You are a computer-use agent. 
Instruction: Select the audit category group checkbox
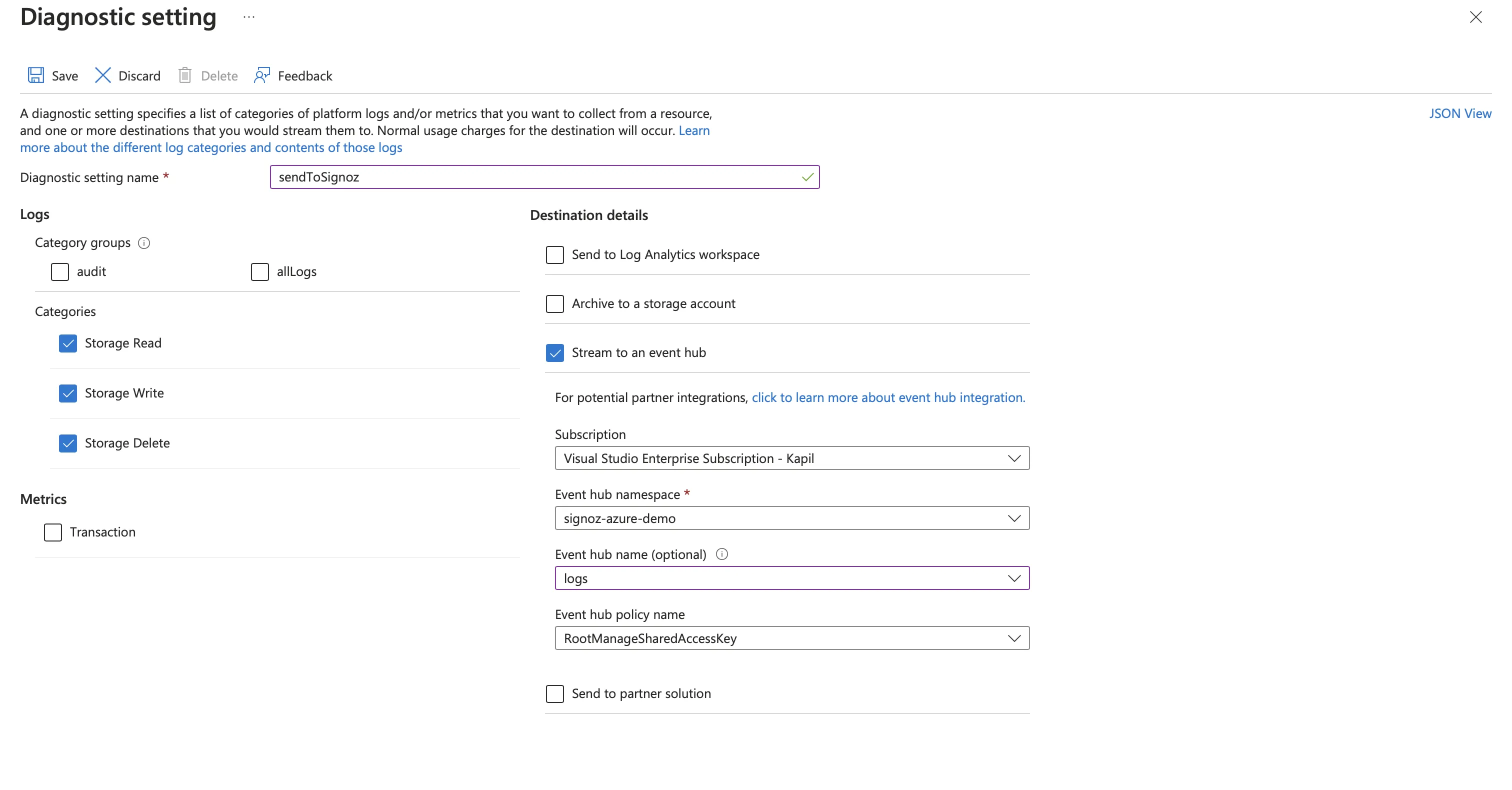coord(61,271)
